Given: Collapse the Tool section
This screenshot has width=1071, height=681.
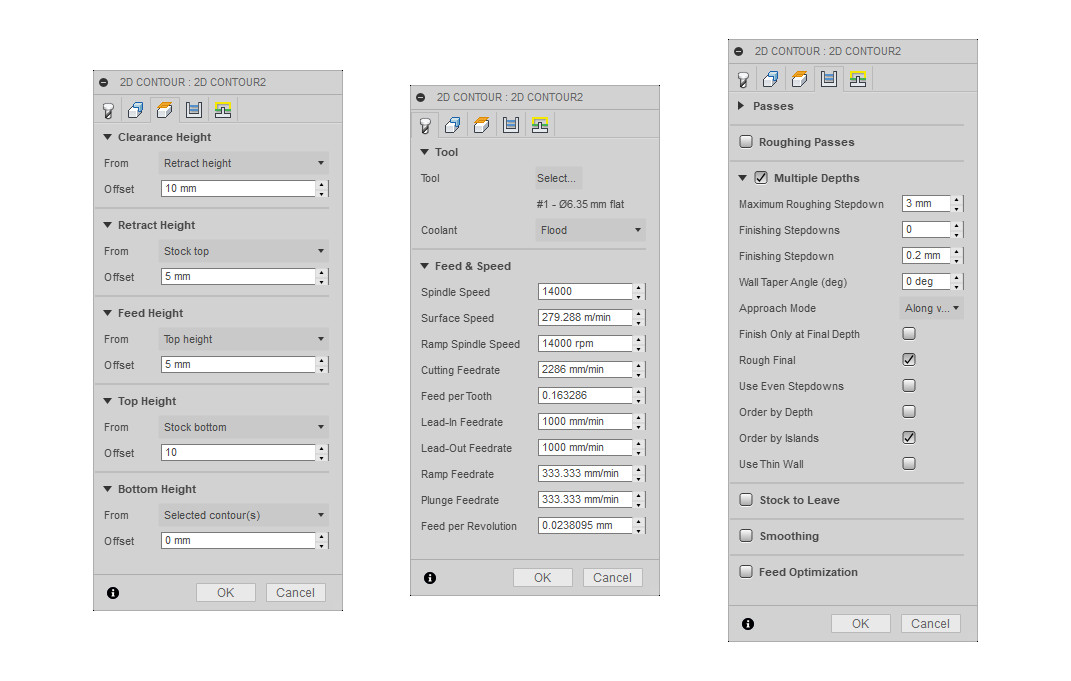Looking at the screenshot, I should [x=424, y=152].
